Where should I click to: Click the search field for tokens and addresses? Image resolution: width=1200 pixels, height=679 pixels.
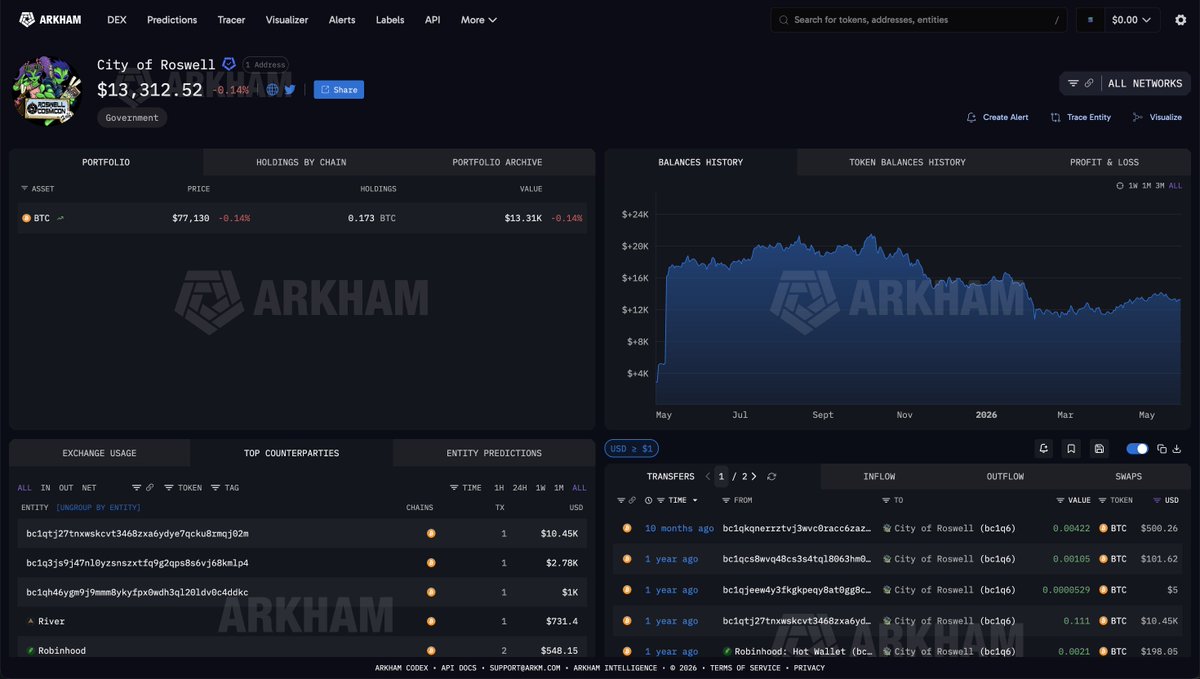tap(920, 20)
